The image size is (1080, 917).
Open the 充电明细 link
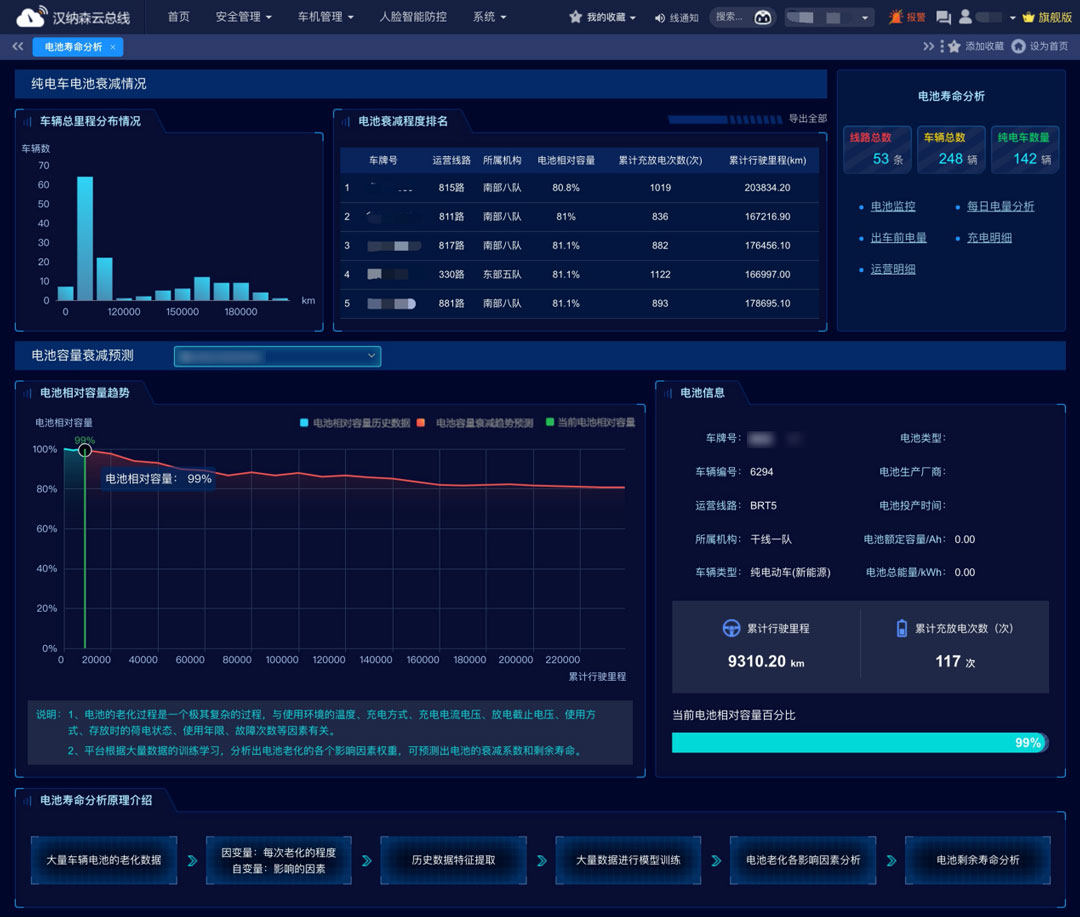click(x=989, y=238)
